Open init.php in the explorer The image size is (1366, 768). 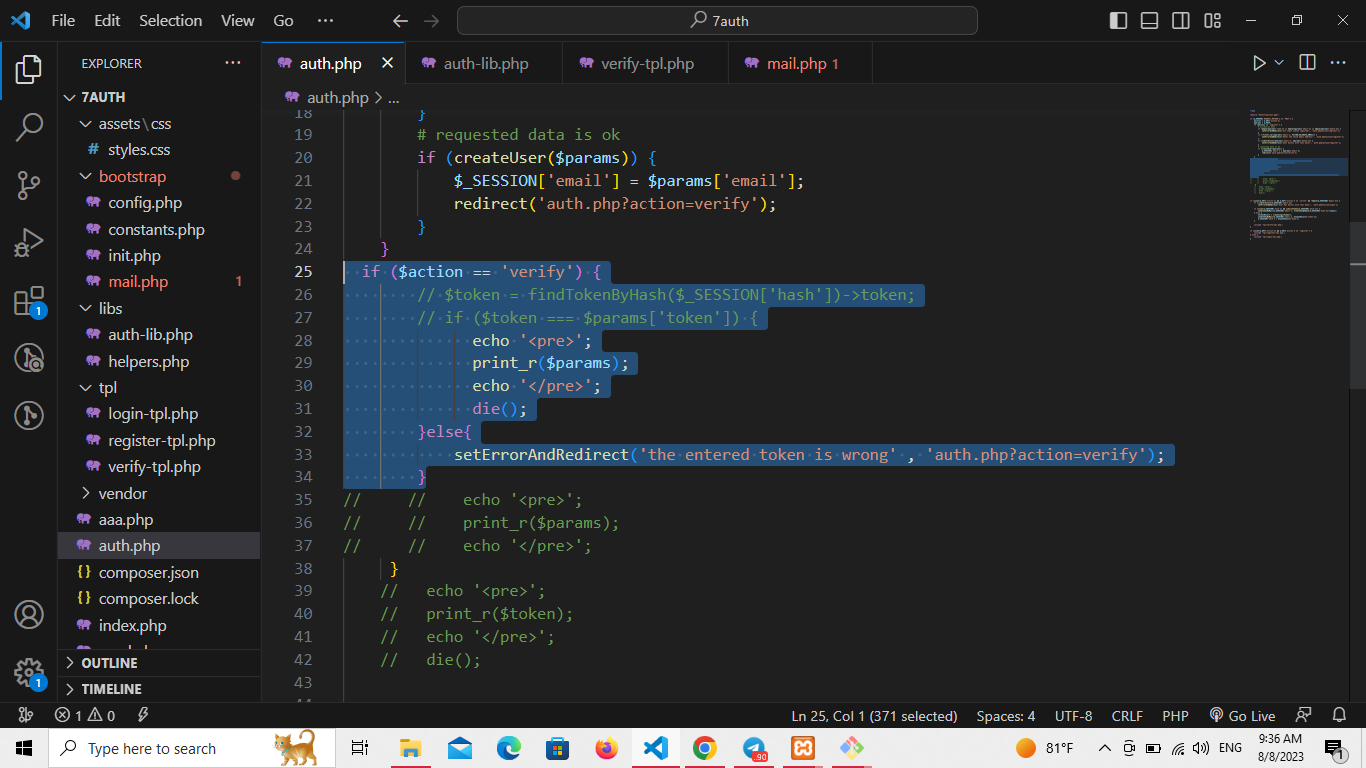[160, 255]
